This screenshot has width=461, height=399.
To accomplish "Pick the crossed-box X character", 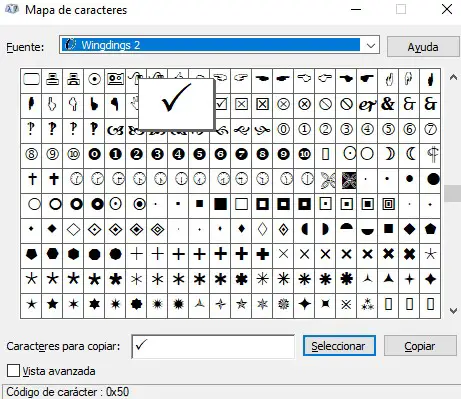I will [241, 104].
